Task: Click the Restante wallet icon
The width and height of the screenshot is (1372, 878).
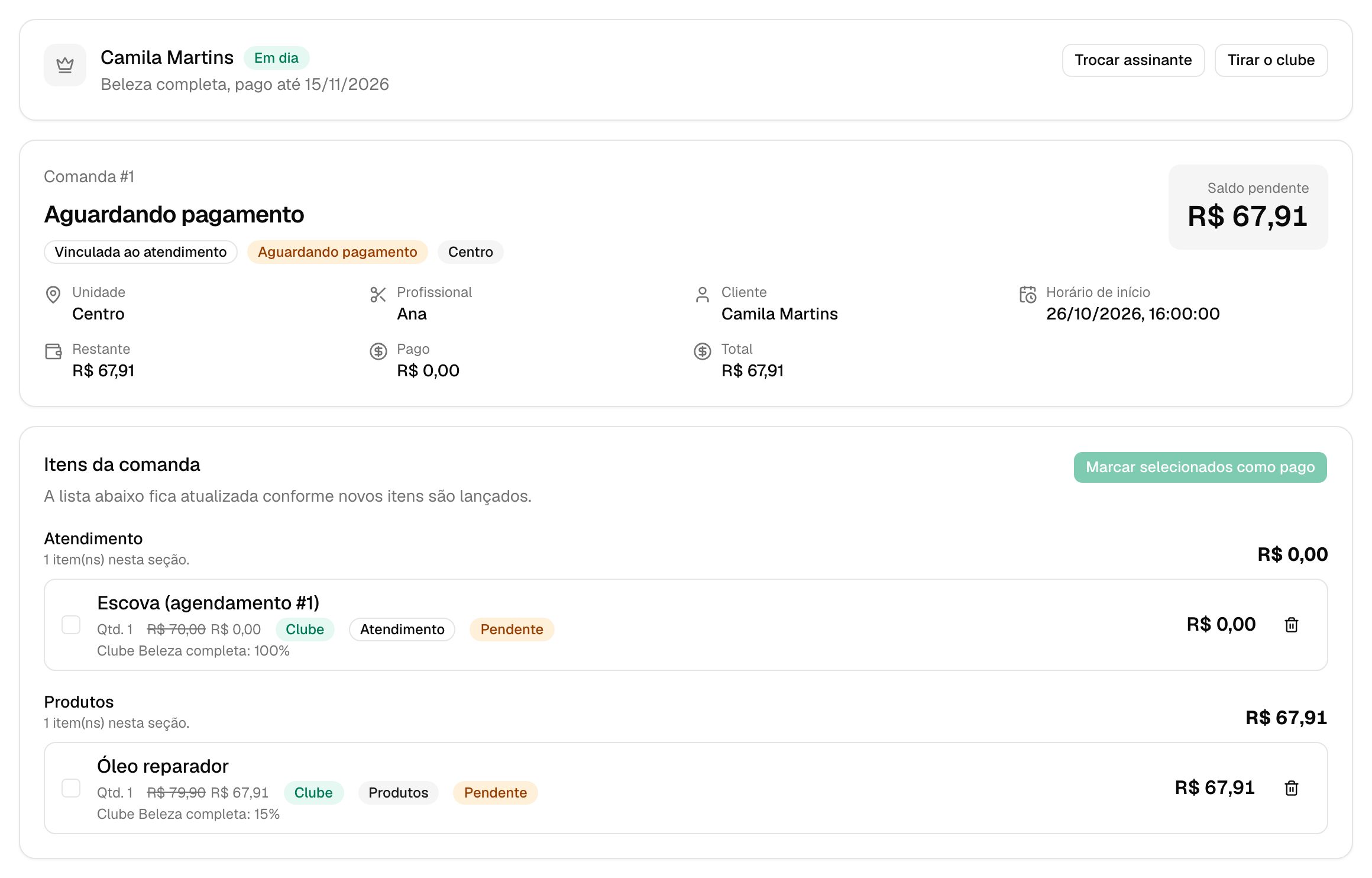Action: pyautogui.click(x=53, y=351)
